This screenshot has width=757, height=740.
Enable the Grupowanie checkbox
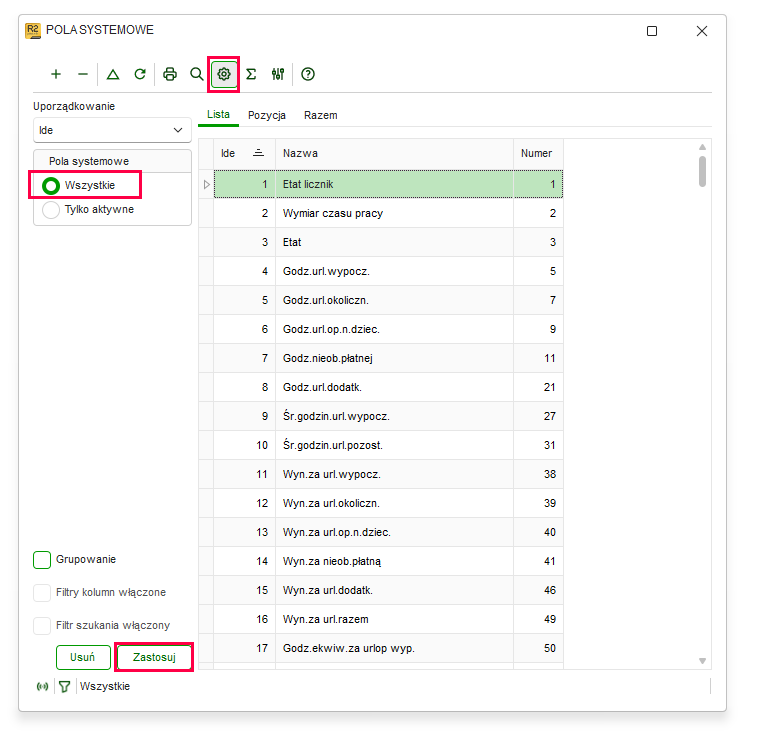coord(42,560)
